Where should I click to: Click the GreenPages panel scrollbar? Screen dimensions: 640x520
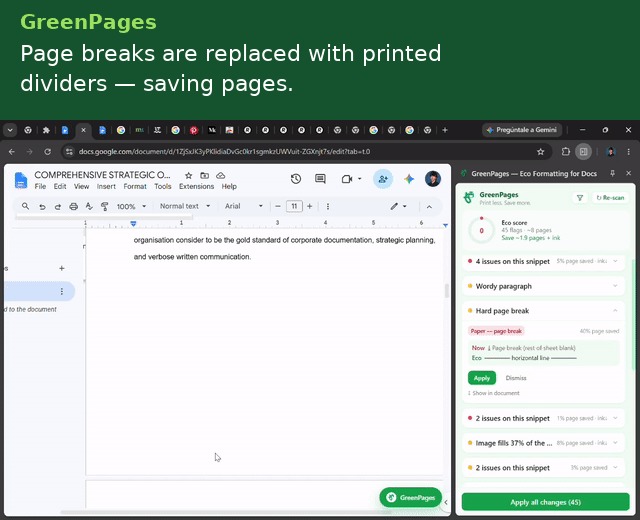[633, 314]
